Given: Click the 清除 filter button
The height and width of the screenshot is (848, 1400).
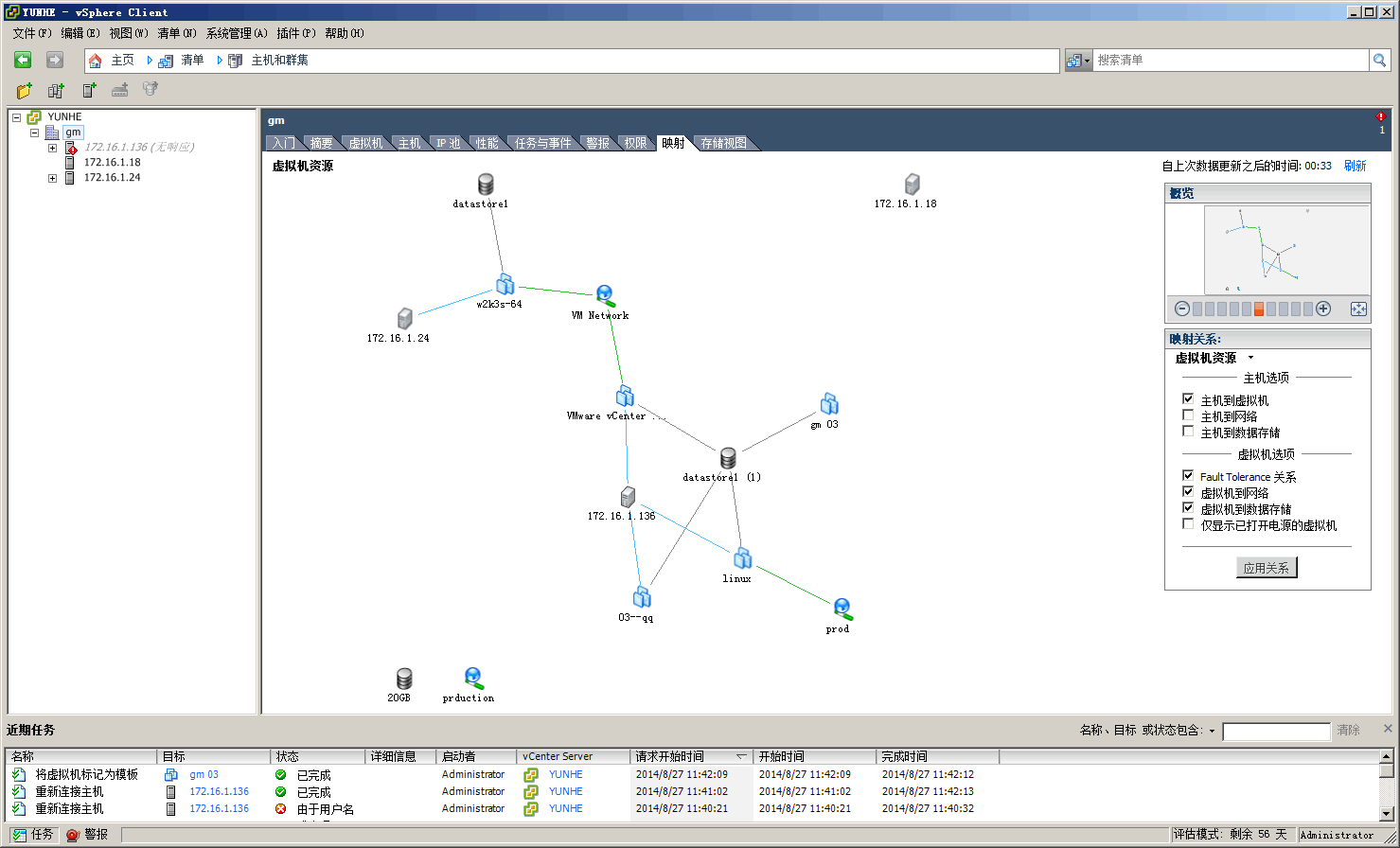Looking at the screenshot, I should 1349,731.
